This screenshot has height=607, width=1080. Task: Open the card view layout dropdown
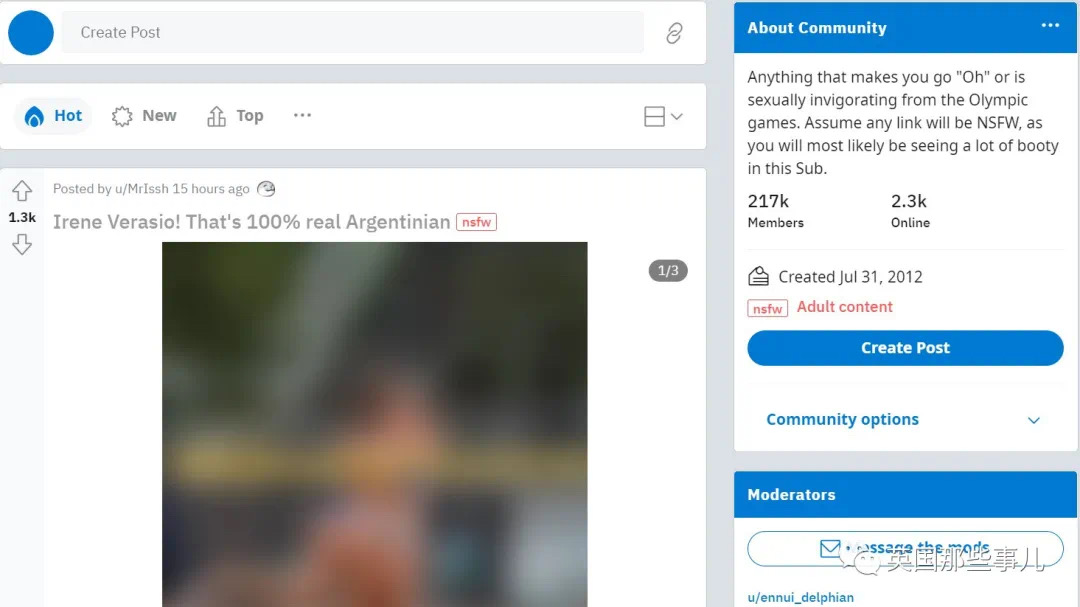click(x=663, y=116)
